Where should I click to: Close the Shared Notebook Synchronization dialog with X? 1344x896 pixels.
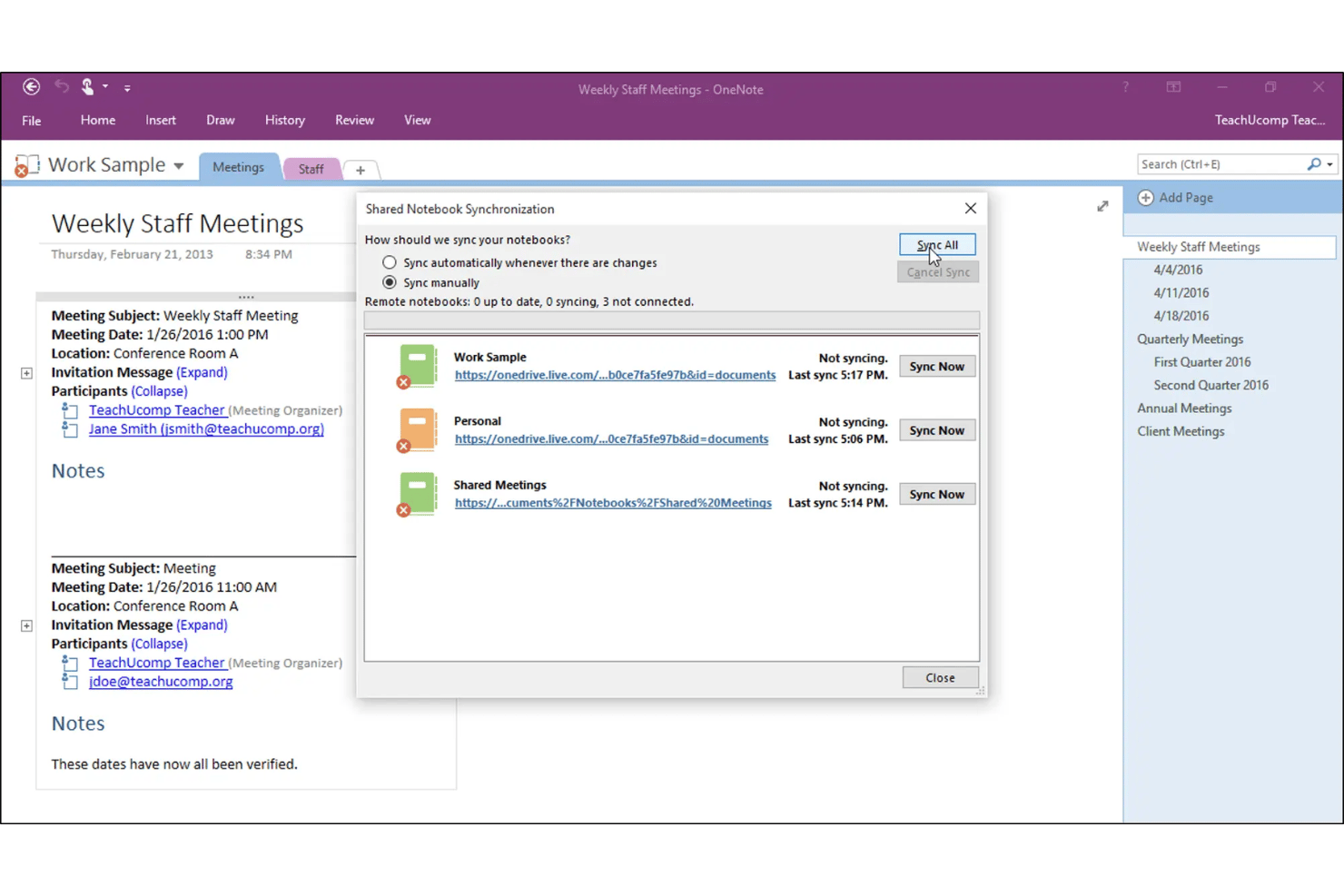pyautogui.click(x=971, y=209)
